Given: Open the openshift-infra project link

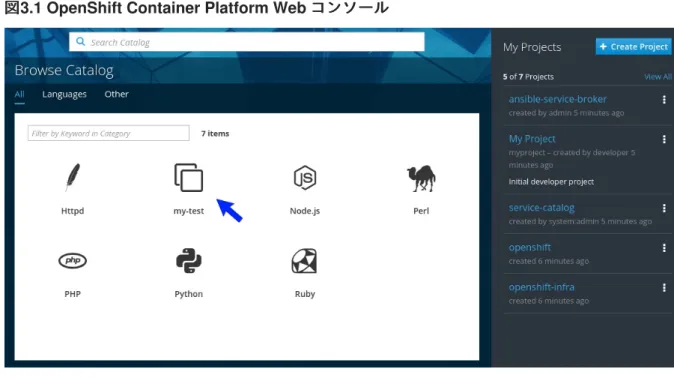Looking at the screenshot, I should click(542, 287).
